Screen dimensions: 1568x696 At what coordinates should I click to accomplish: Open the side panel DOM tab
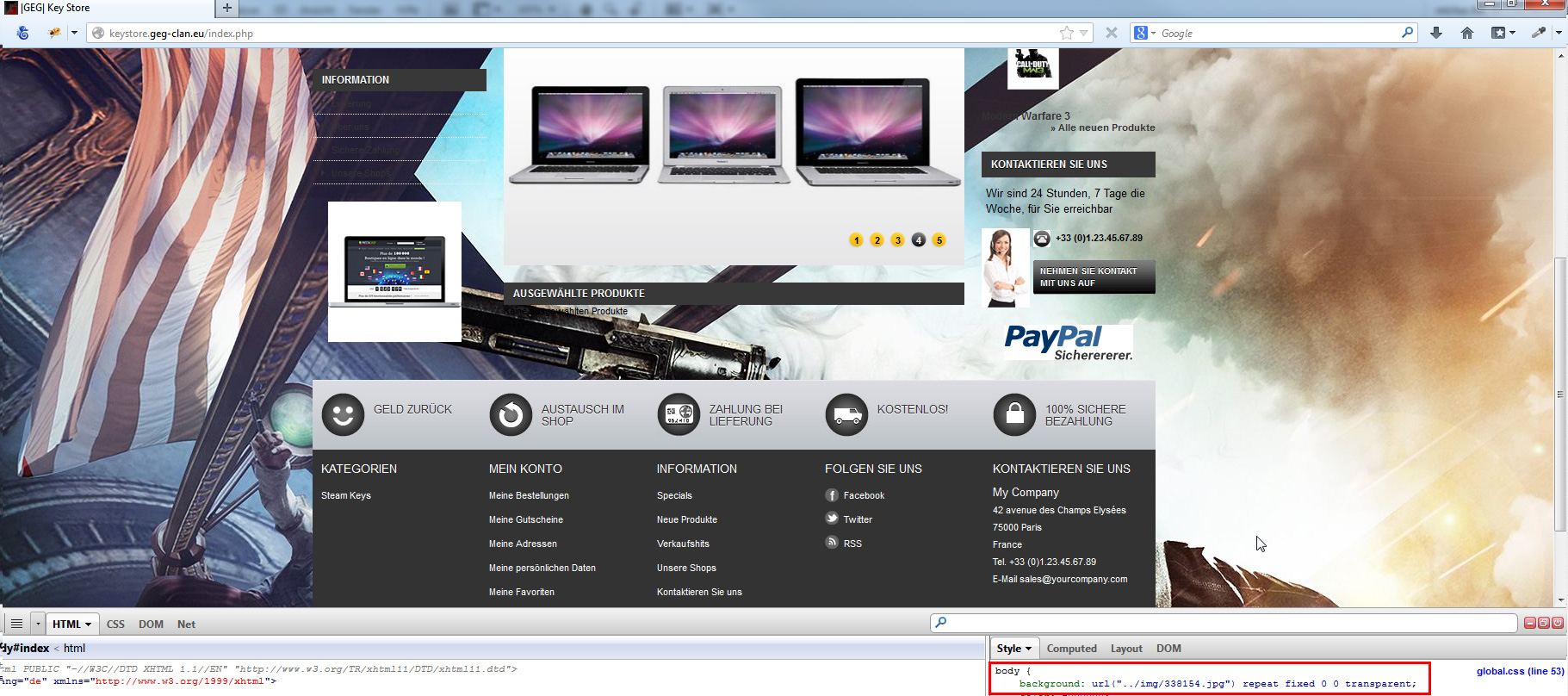(1168, 649)
